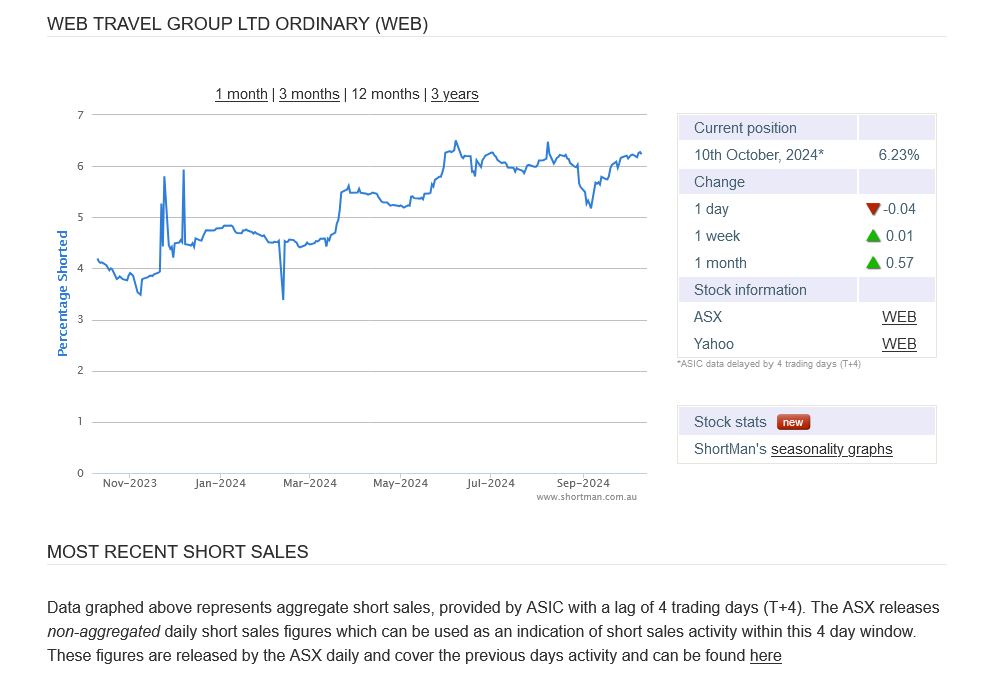The width and height of the screenshot is (989, 681).
Task: Select the 12 months chart range
Action: [x=385, y=94]
